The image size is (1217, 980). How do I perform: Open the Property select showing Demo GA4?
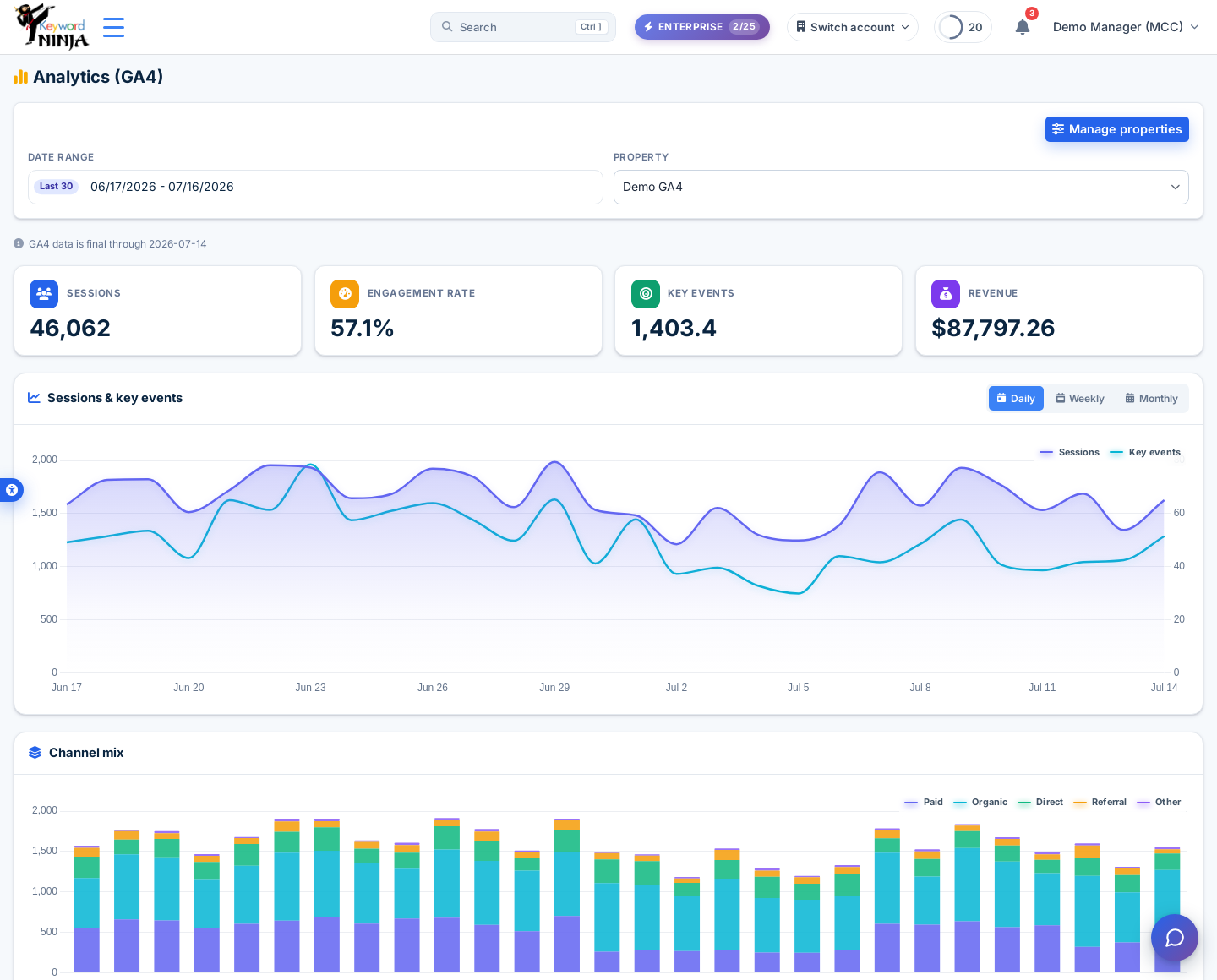901,187
